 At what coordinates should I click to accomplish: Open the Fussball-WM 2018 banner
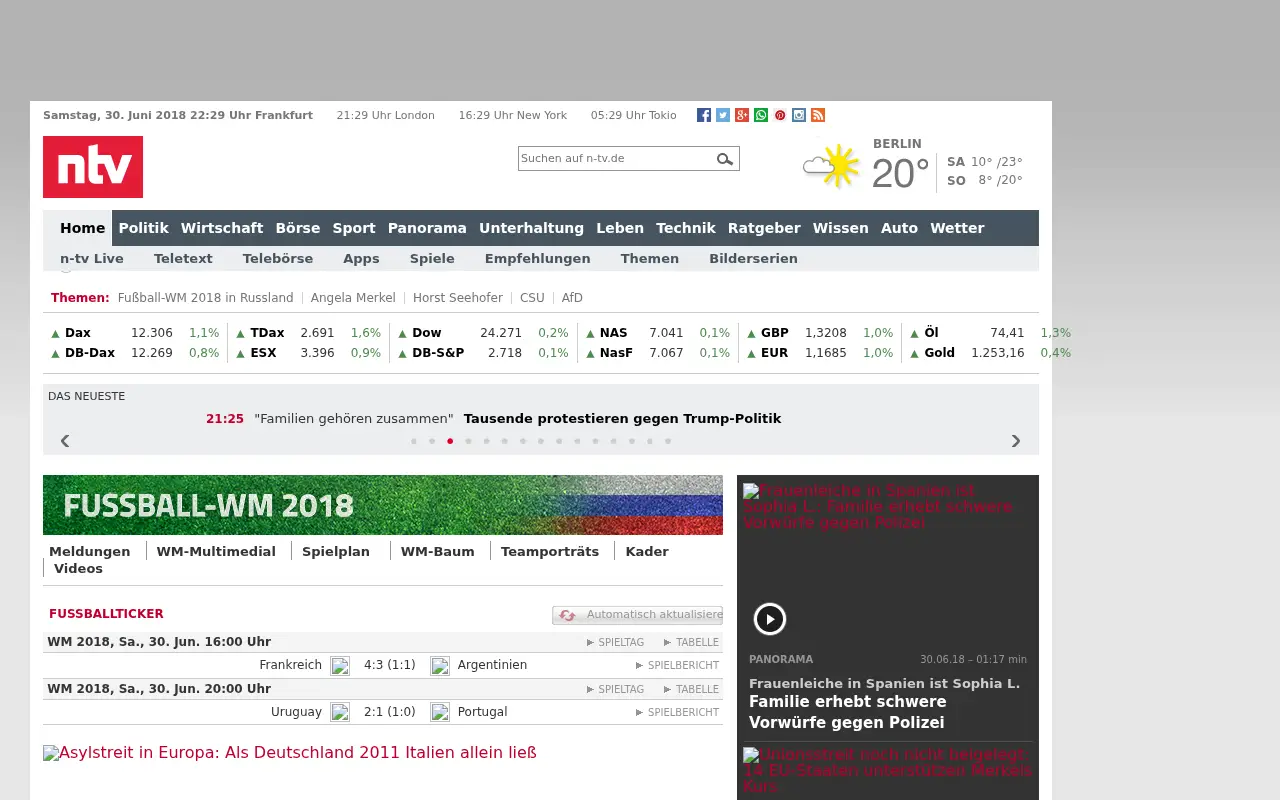[383, 505]
